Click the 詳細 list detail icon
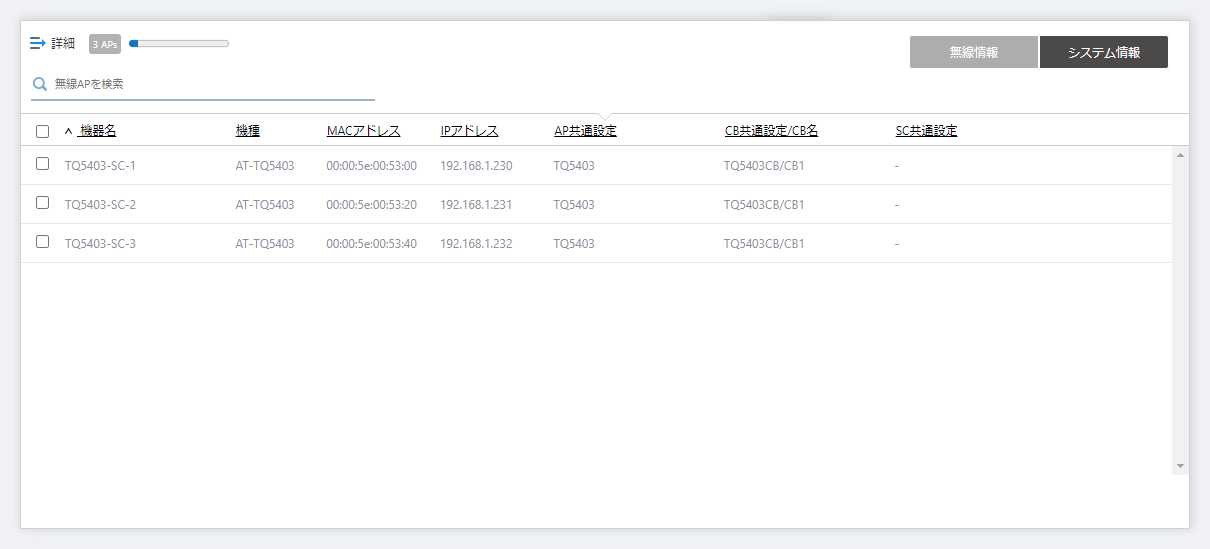The image size is (1210, 549). [x=38, y=43]
